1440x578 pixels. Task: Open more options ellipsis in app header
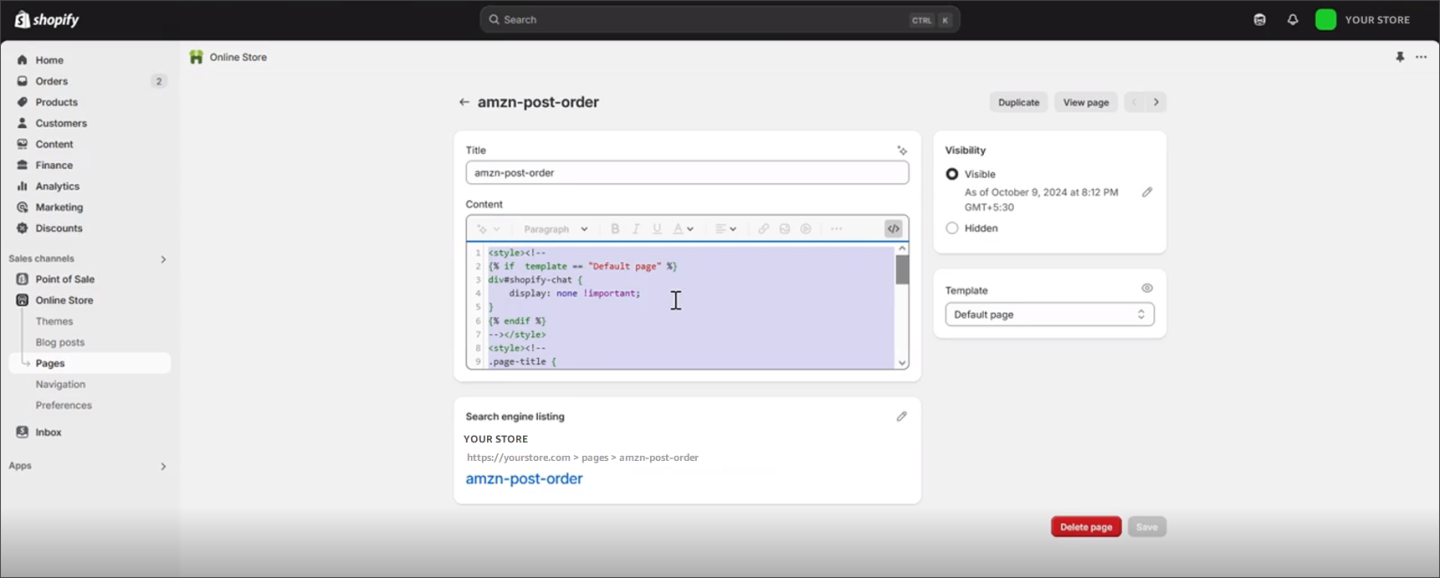[1421, 57]
